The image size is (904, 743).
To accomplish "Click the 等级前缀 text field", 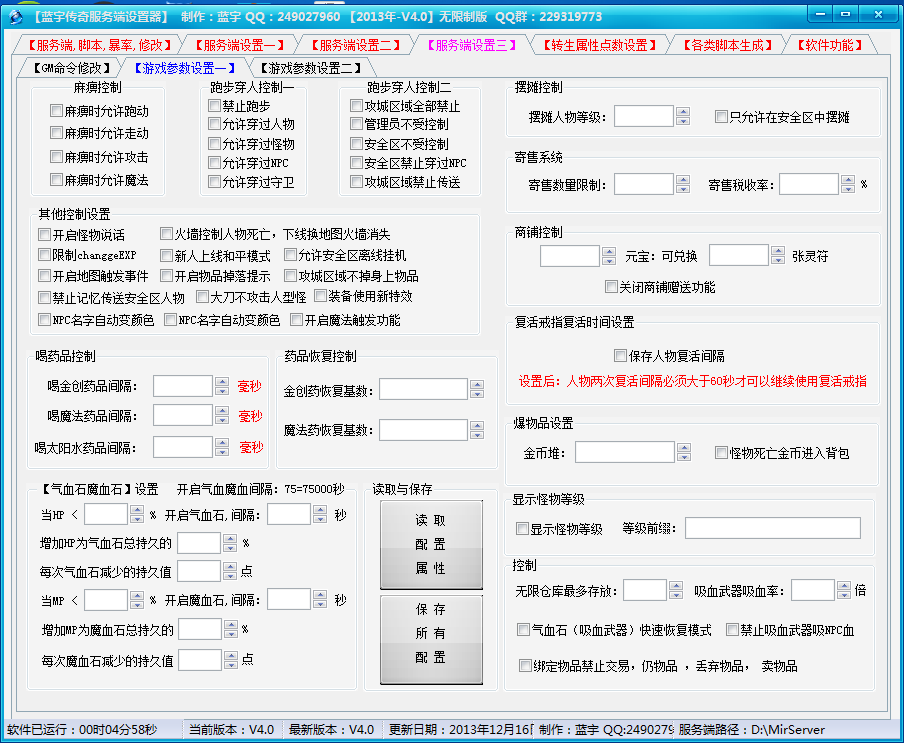I will coord(772,528).
